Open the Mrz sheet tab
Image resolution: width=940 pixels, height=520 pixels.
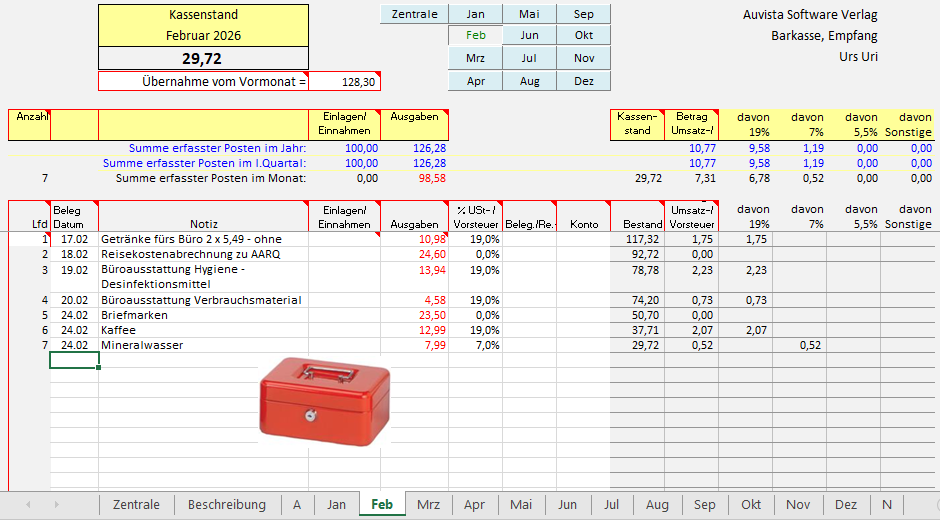point(428,505)
